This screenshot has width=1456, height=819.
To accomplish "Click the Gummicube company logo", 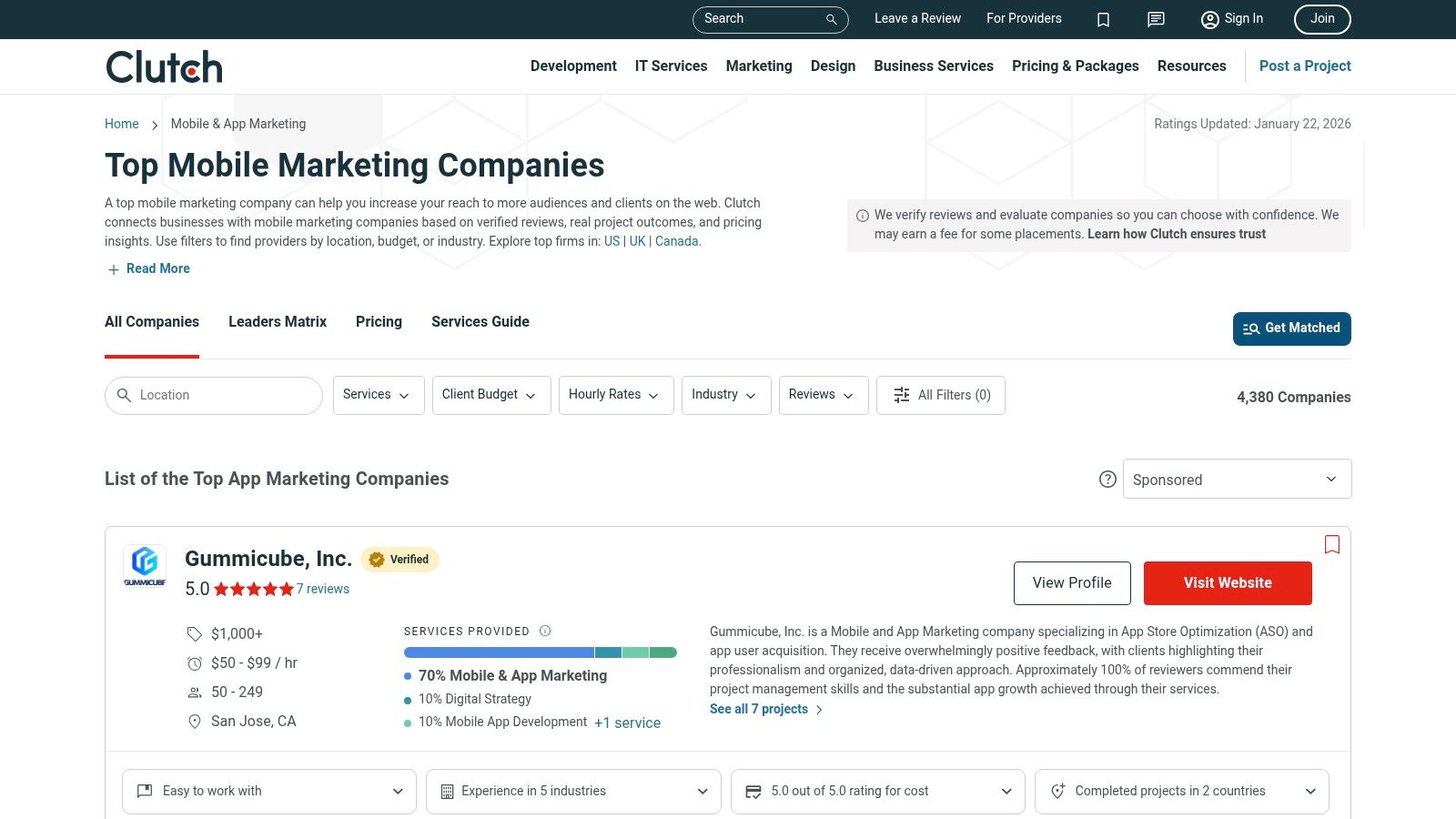I will pos(145,565).
